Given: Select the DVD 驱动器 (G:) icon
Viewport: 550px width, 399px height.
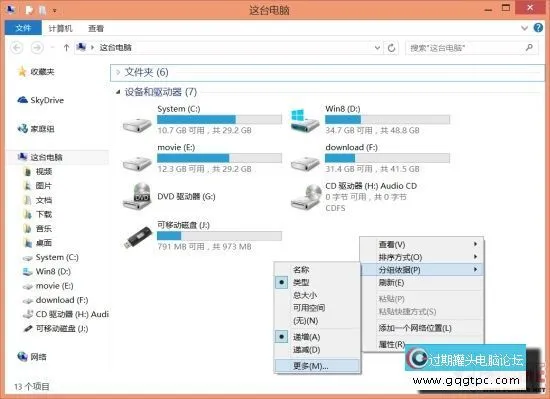Looking at the screenshot, I should click(137, 196).
